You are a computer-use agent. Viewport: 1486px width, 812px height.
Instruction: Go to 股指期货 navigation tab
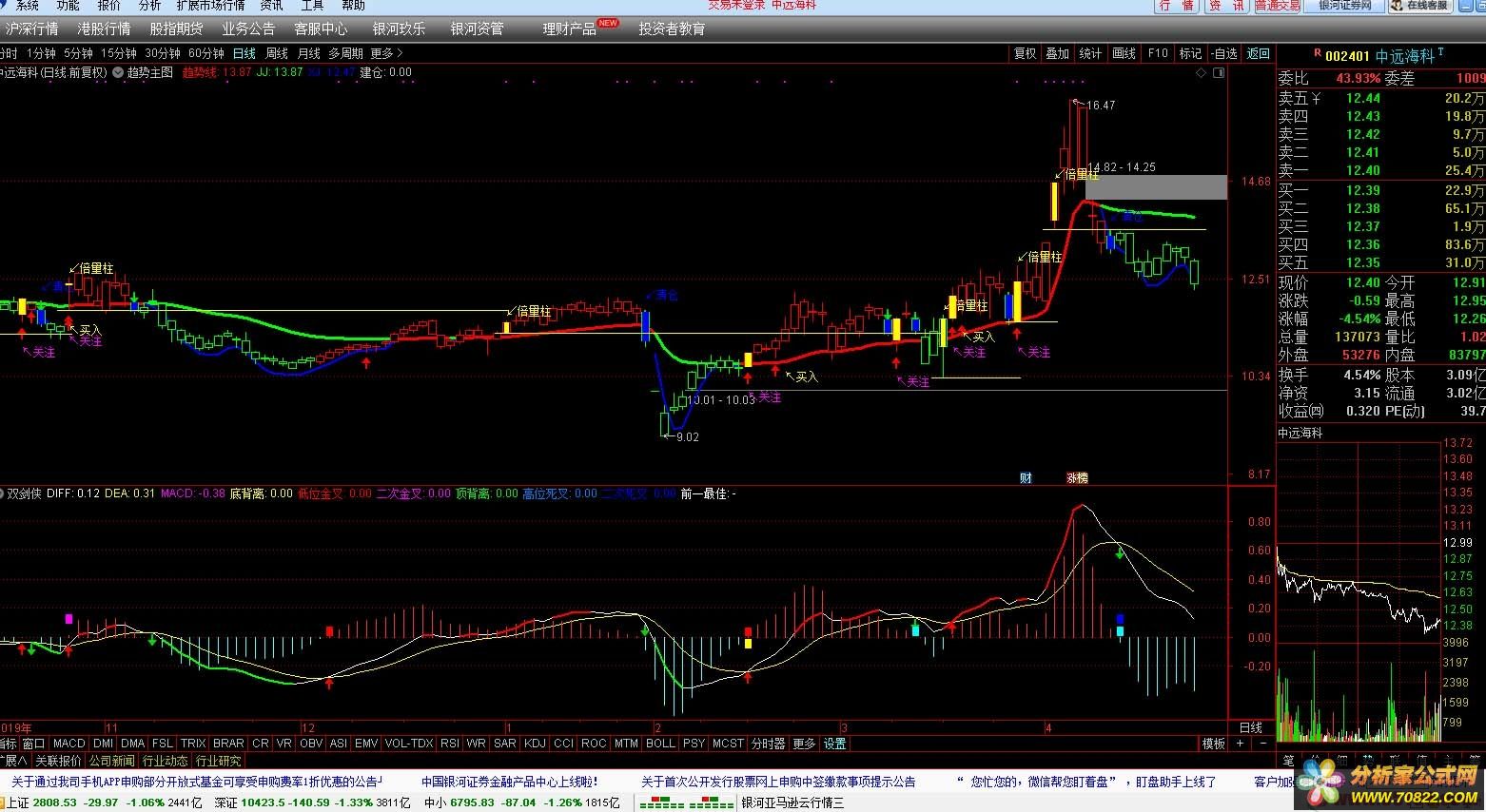(176, 29)
